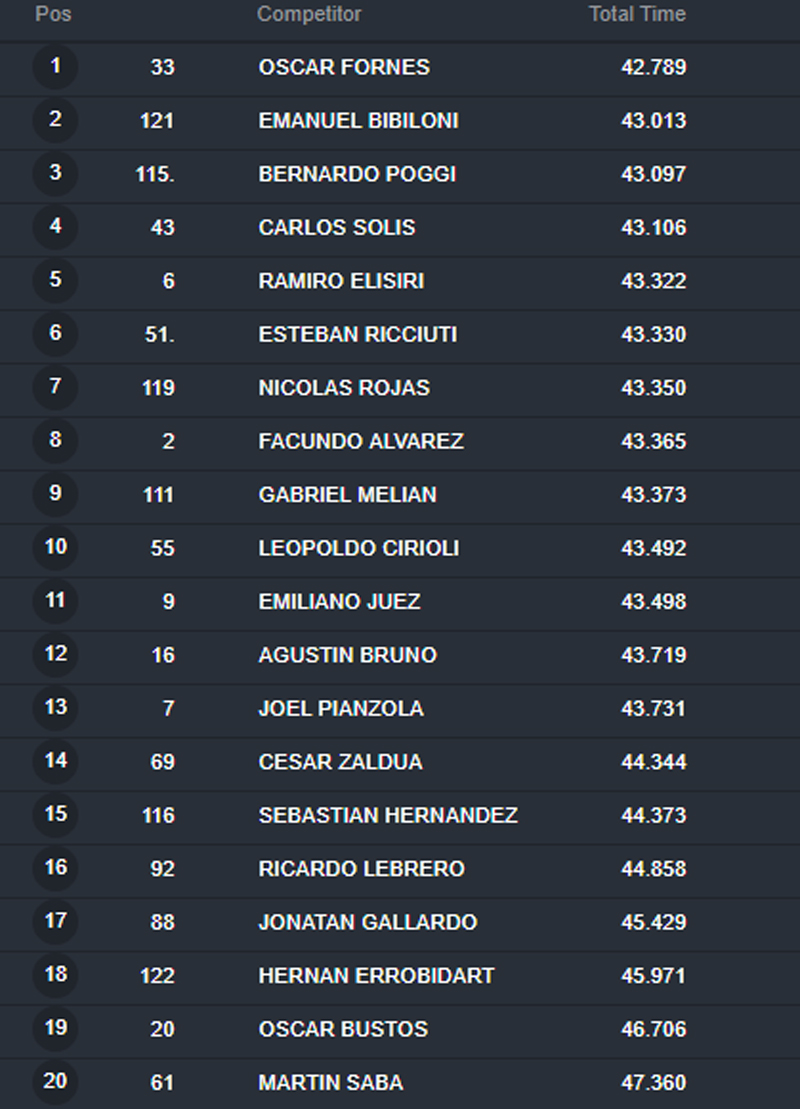Click total time 44.858 of Ricardo Lebrero
This screenshot has height=1109, width=800.
click(654, 869)
